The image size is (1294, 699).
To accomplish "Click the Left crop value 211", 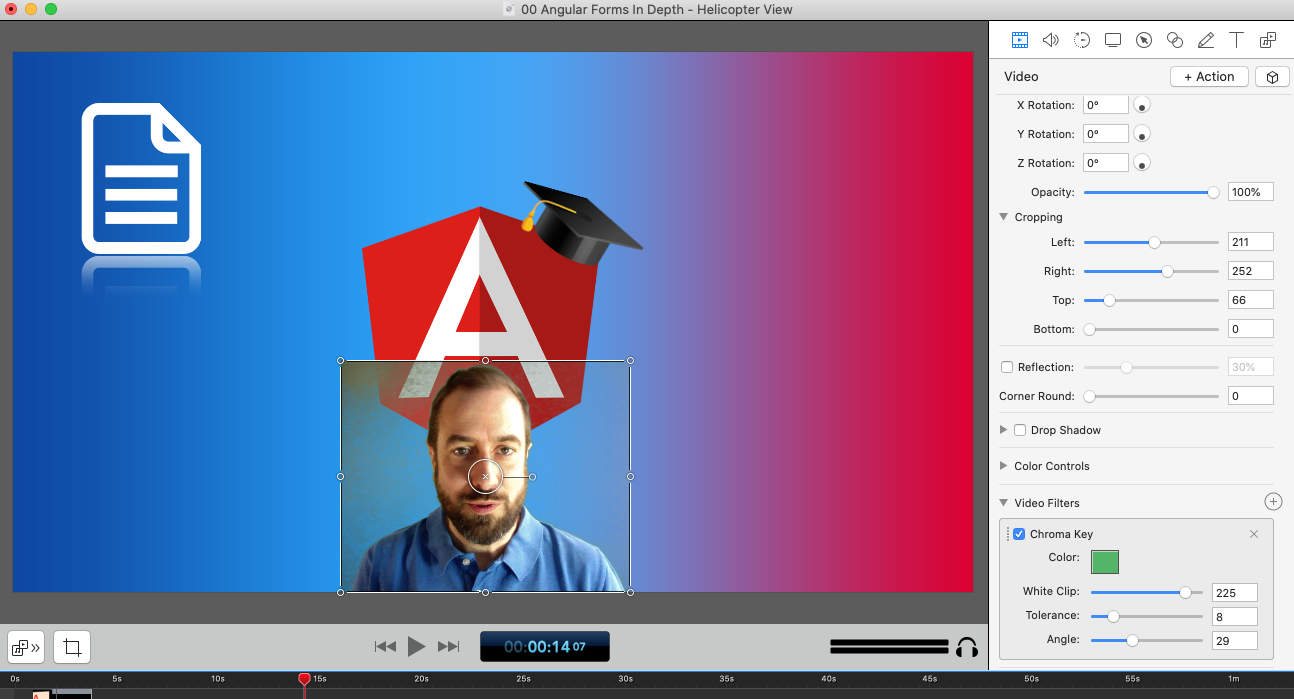I will click(x=1251, y=242).
